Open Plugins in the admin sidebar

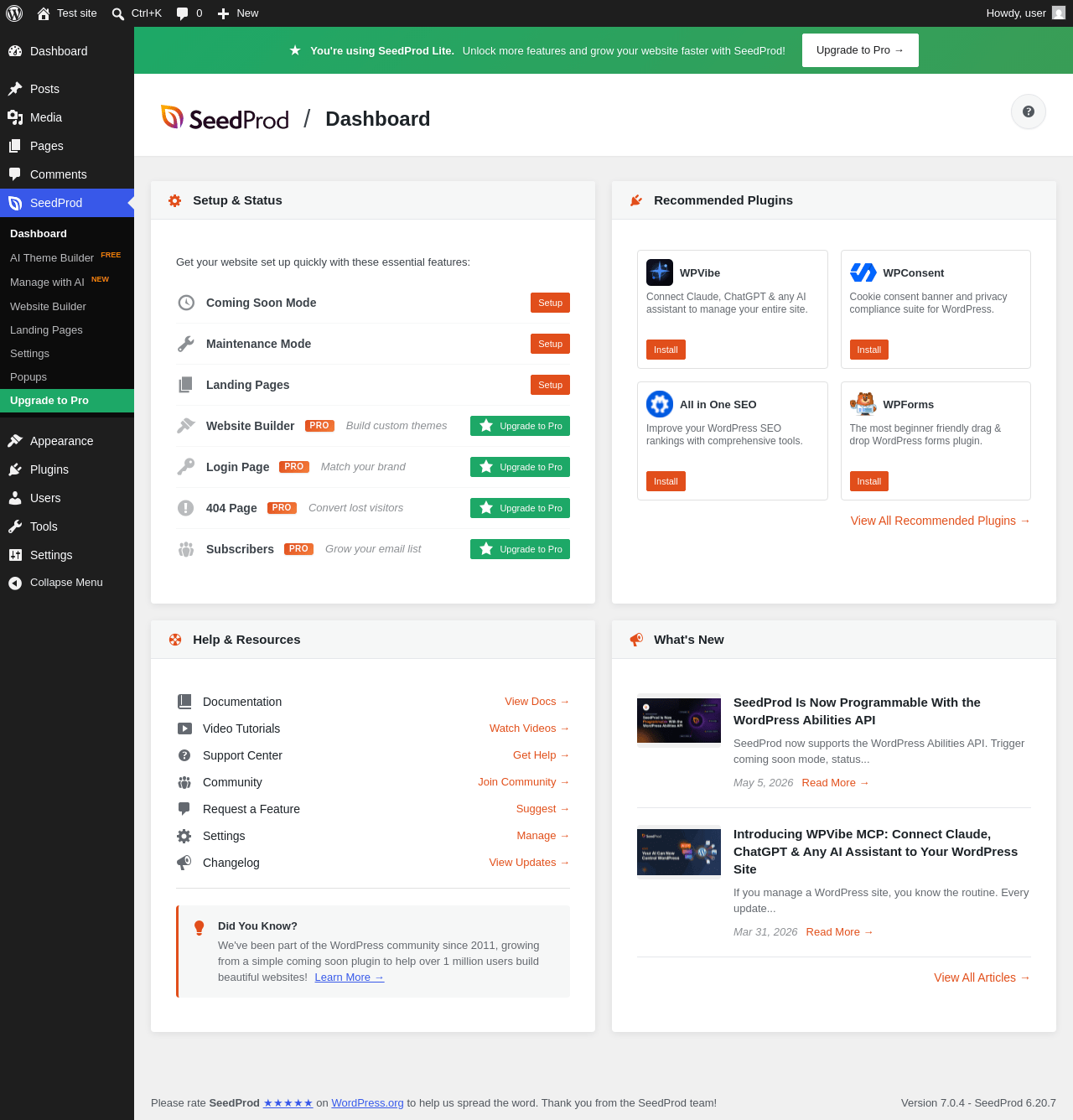(x=67, y=469)
